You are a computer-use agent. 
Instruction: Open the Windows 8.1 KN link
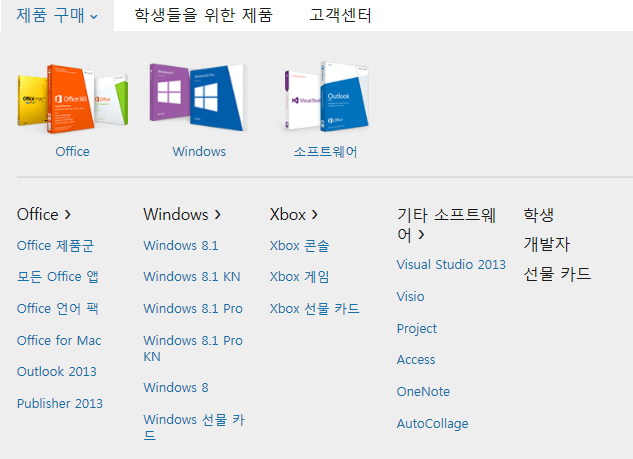click(x=192, y=277)
